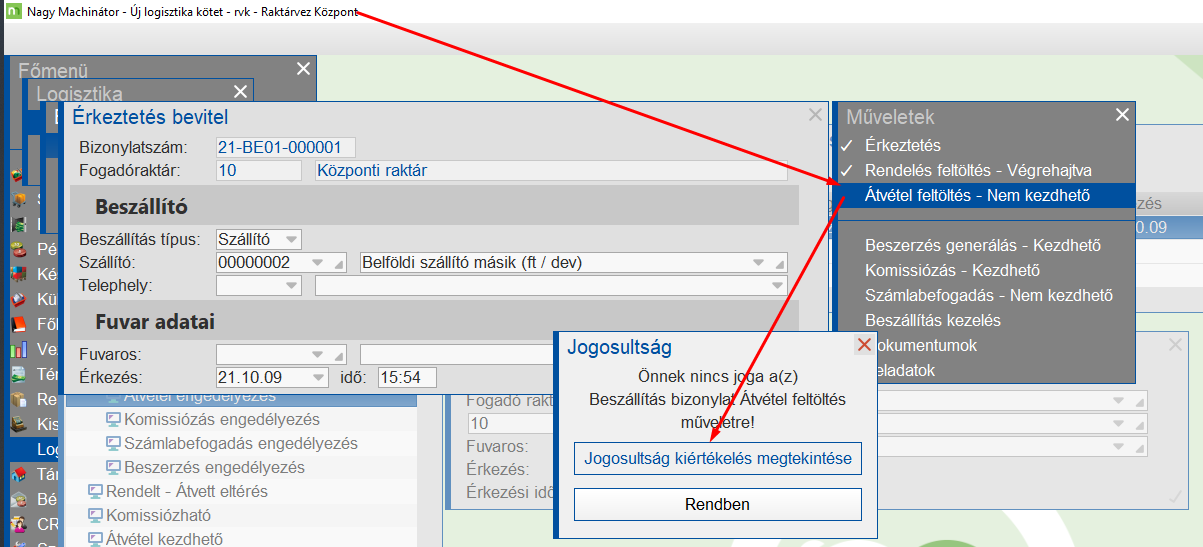This screenshot has height=547, width=1203.
Task: Open Átvétel kezdhető tree item
Action: click(x=164, y=539)
